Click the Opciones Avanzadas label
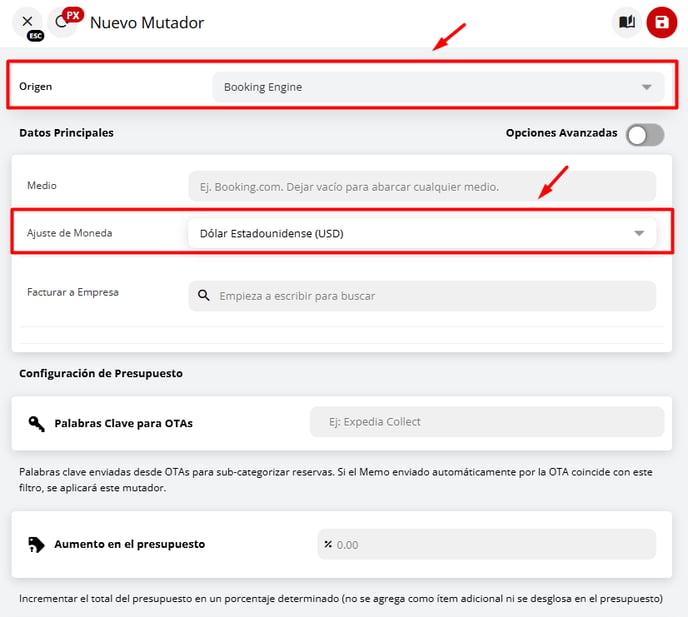Screen dimensions: 688x617 point(561,133)
